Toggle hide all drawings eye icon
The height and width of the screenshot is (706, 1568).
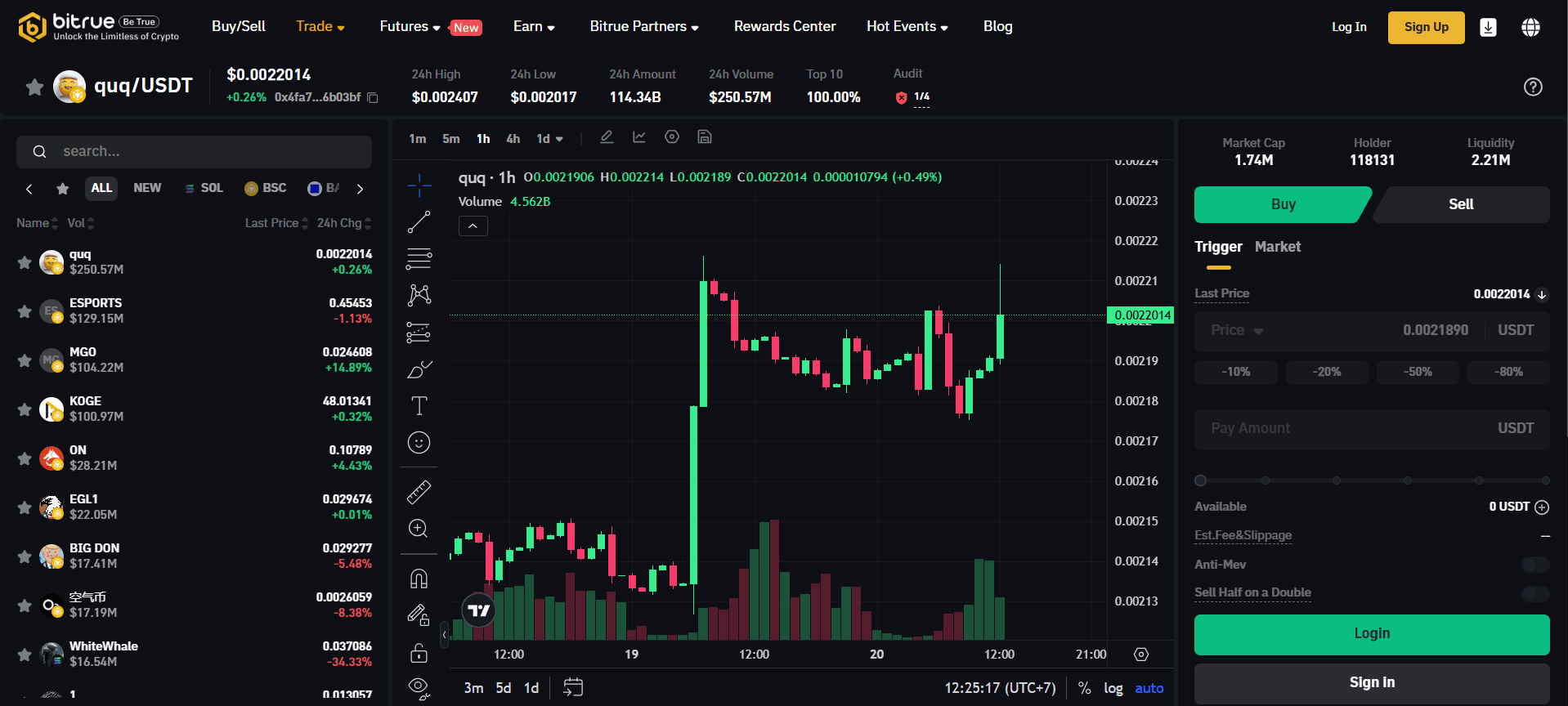pos(419,688)
